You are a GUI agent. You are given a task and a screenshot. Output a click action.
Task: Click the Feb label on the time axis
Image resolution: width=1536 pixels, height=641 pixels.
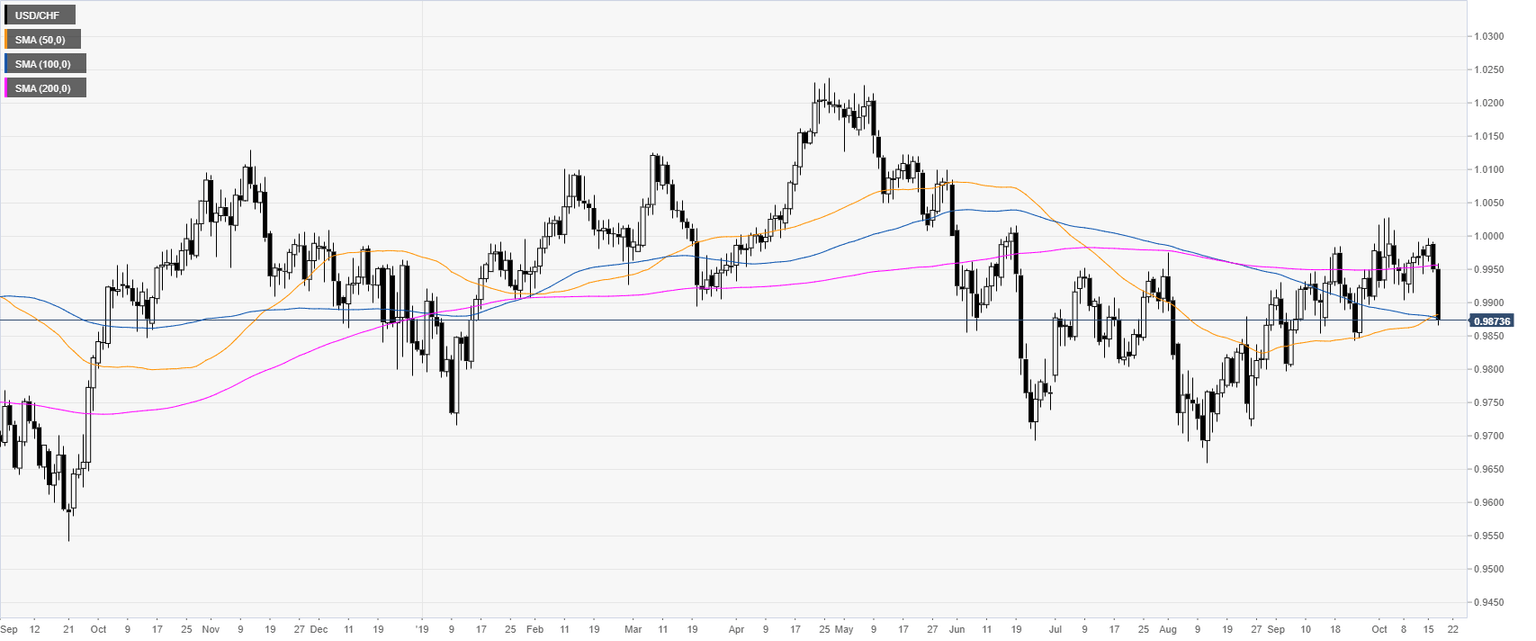(535, 630)
